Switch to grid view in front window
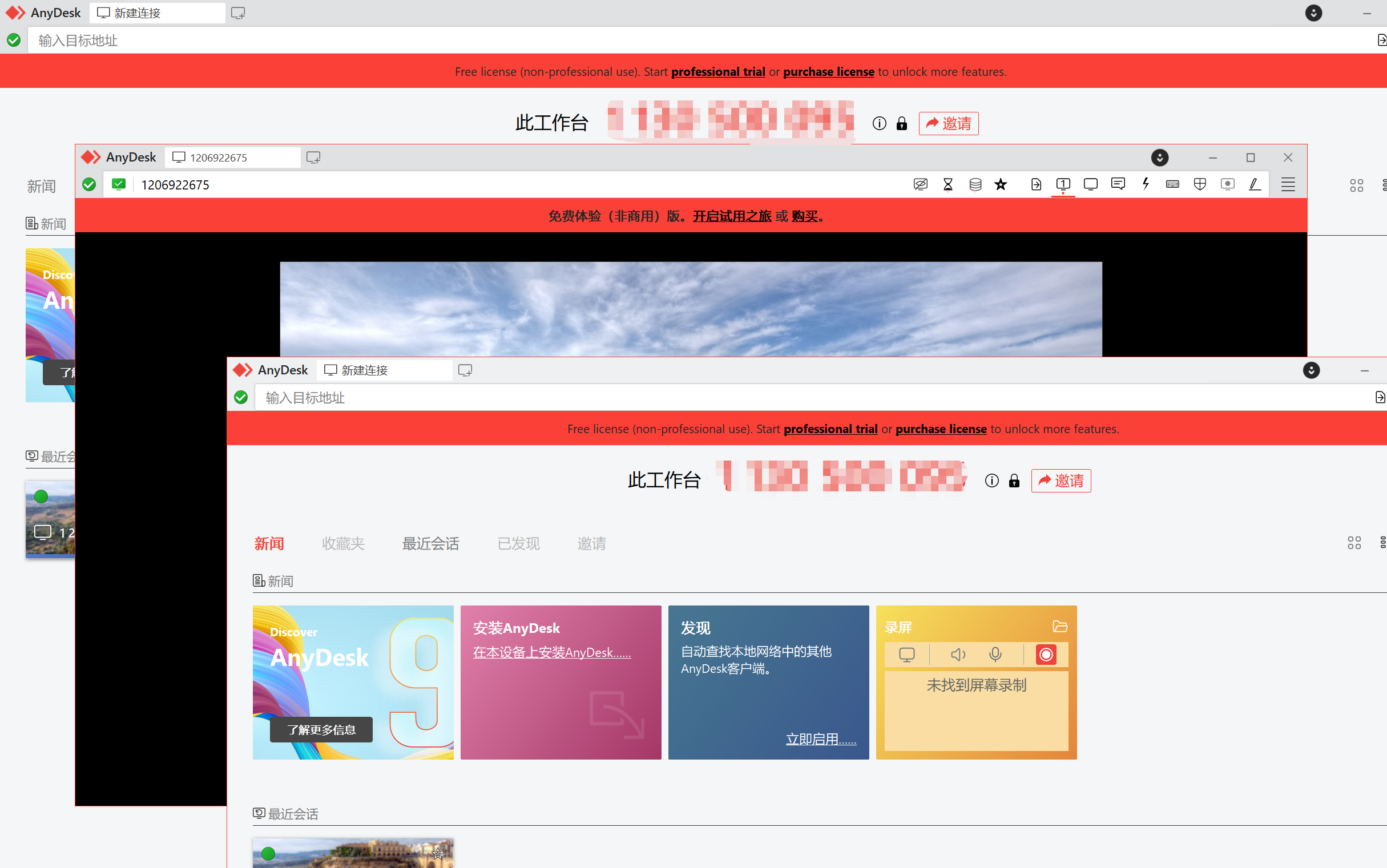Image resolution: width=1387 pixels, height=868 pixels. [x=1354, y=543]
